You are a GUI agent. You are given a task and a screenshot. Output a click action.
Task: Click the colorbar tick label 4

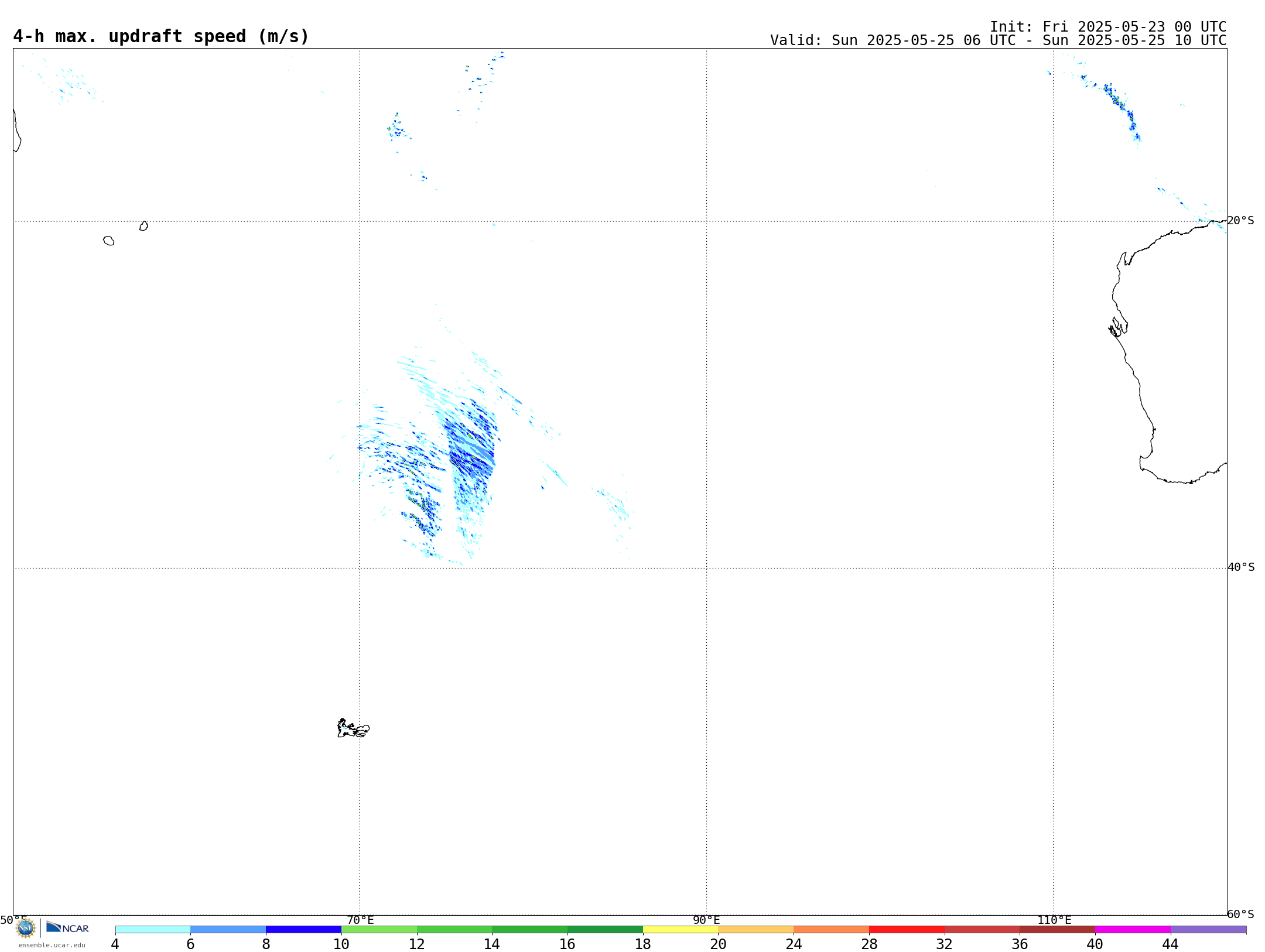point(115,944)
